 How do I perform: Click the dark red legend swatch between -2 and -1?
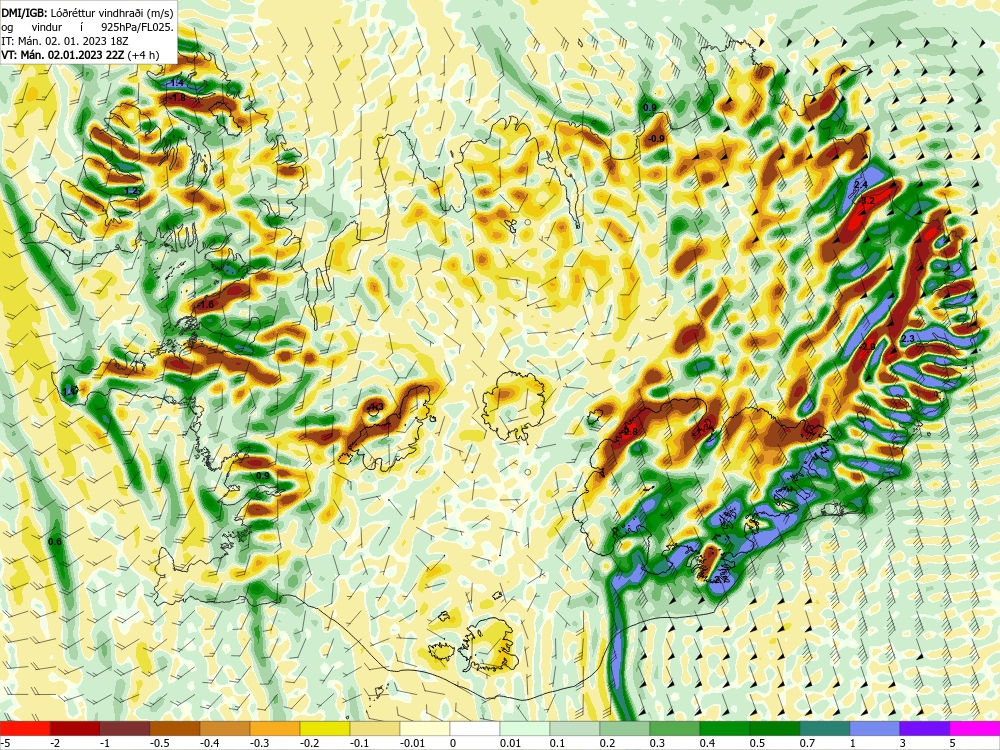point(75,728)
